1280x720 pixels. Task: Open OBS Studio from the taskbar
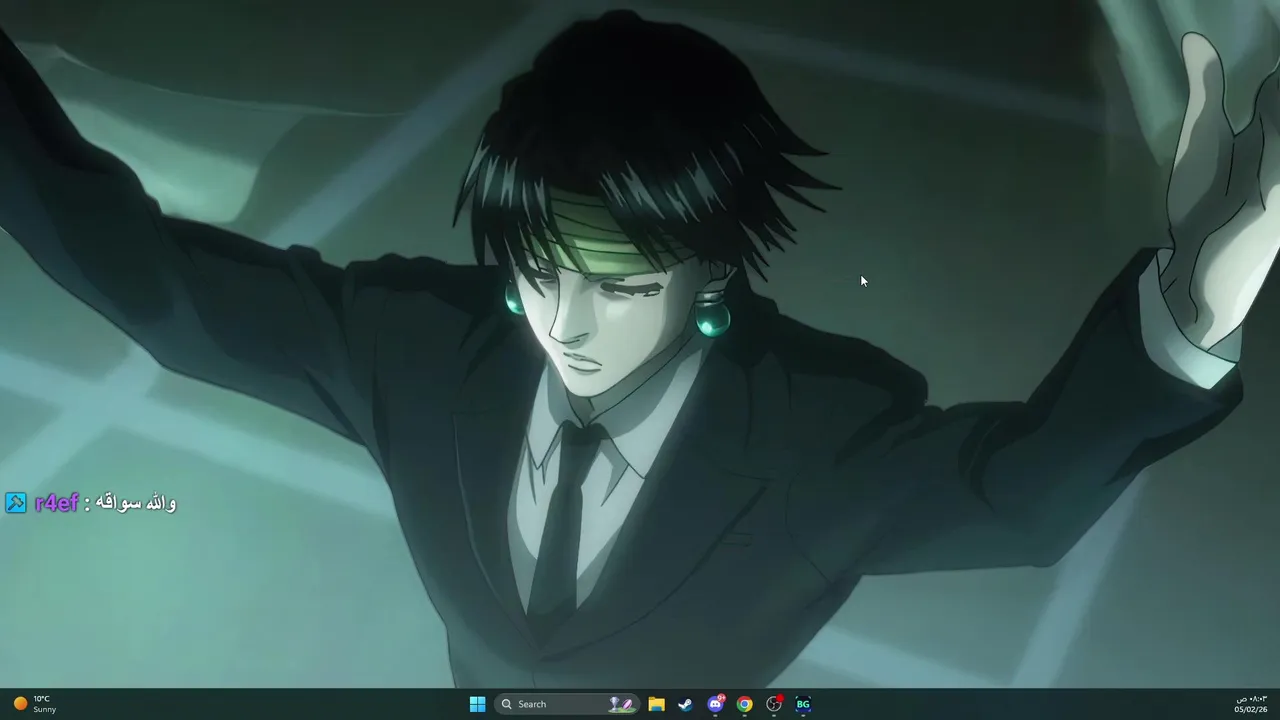773,704
